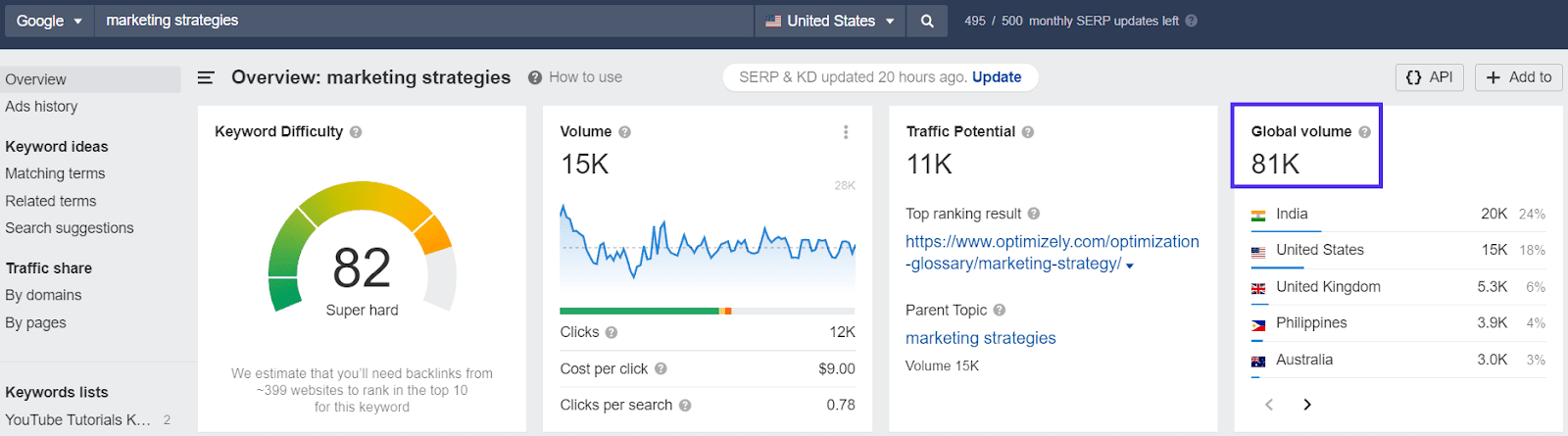The height and width of the screenshot is (436, 1568).
Task: Click the Keyword Difficulty help icon
Action: coord(356,132)
